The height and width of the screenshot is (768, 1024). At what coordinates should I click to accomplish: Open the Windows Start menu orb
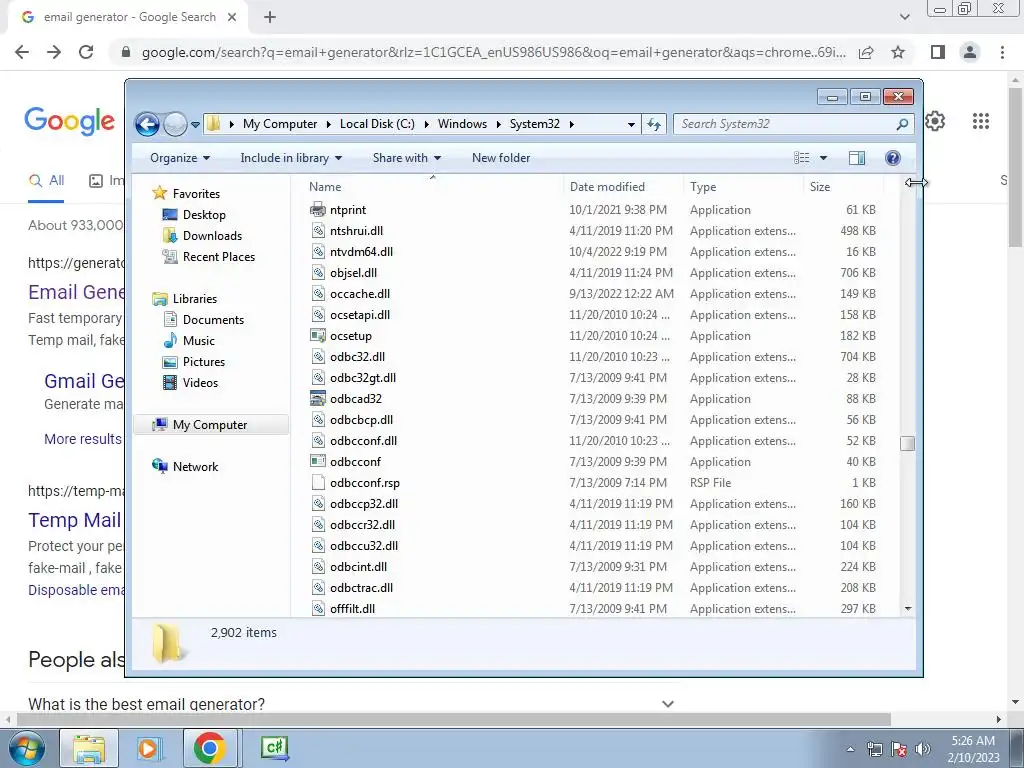pyautogui.click(x=26, y=748)
